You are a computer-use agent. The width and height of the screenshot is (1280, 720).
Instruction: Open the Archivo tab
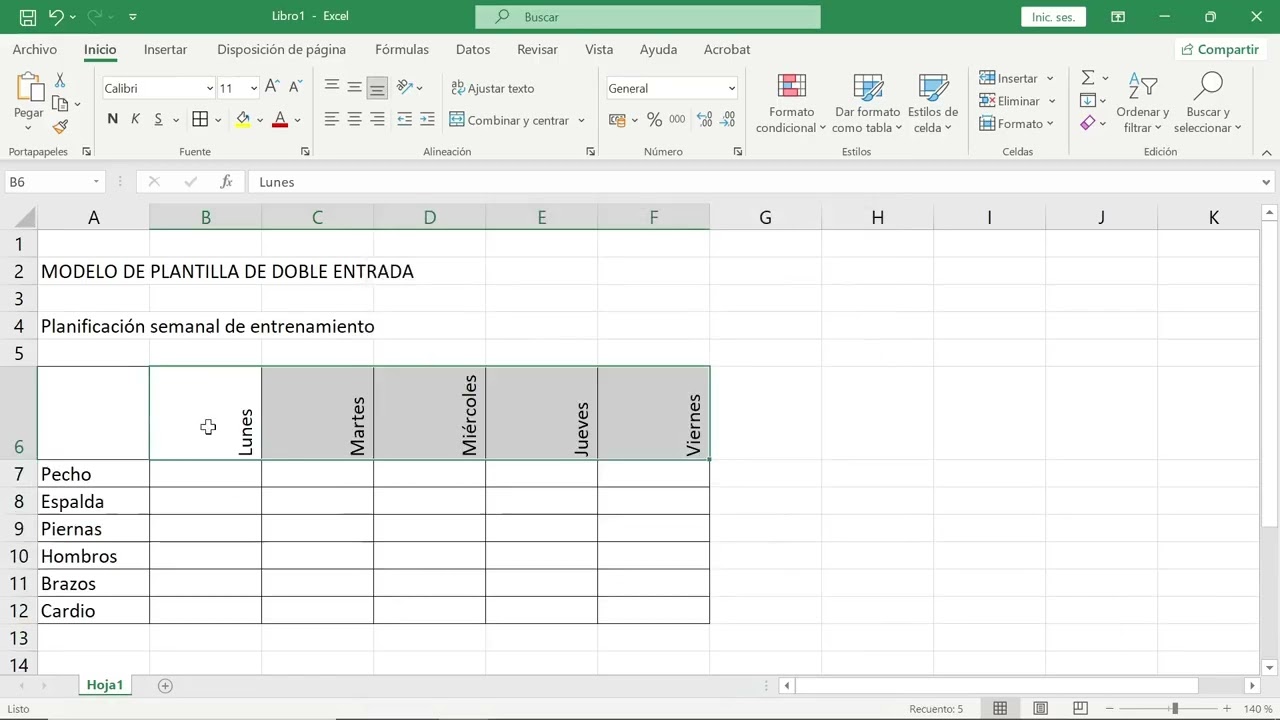(x=35, y=49)
